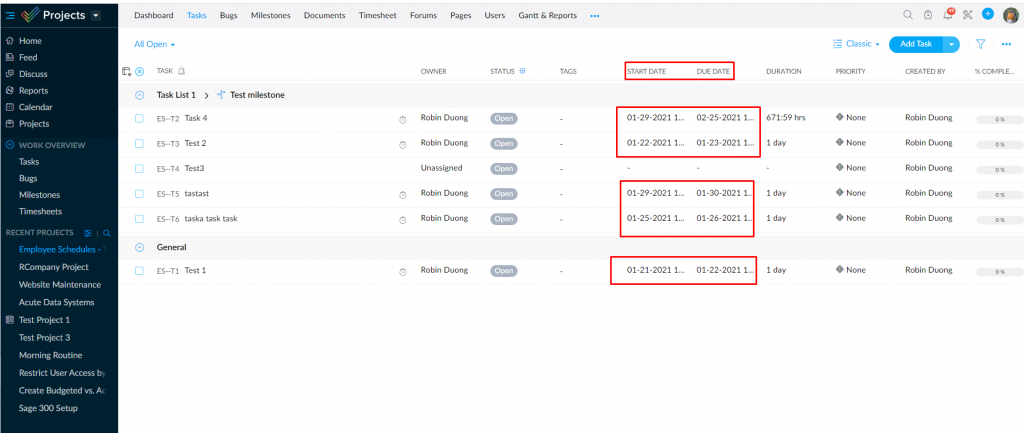Click the hamburger menu icon beside Projects
This screenshot has height=433, width=1024.
(x=10, y=15)
